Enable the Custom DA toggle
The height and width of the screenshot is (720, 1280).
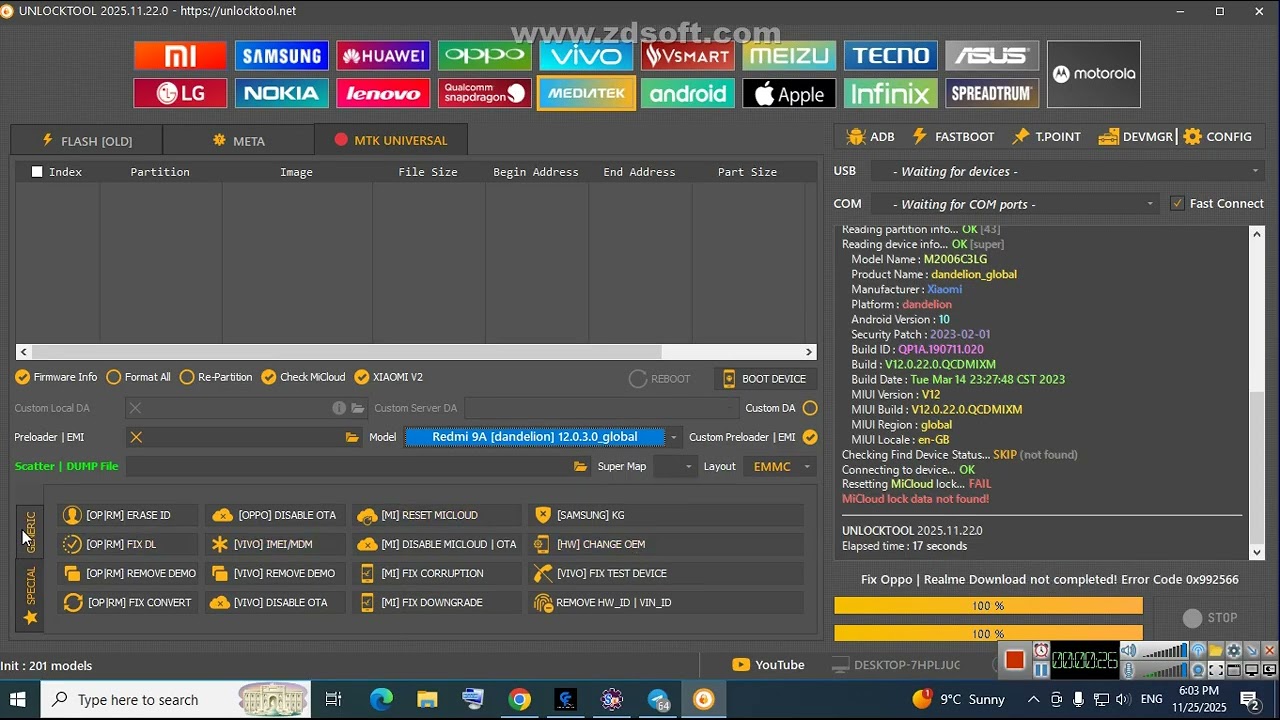810,408
